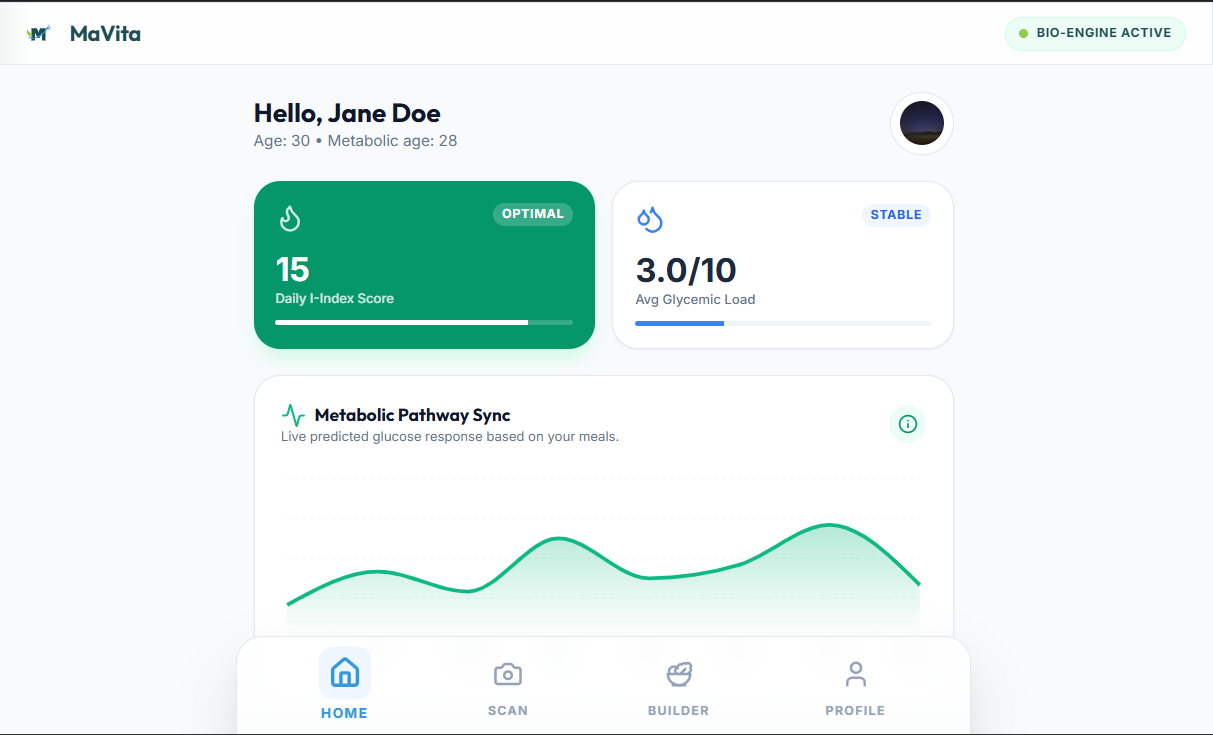
Task: Click the Metabolic Pathway Sync heading
Action: point(413,415)
